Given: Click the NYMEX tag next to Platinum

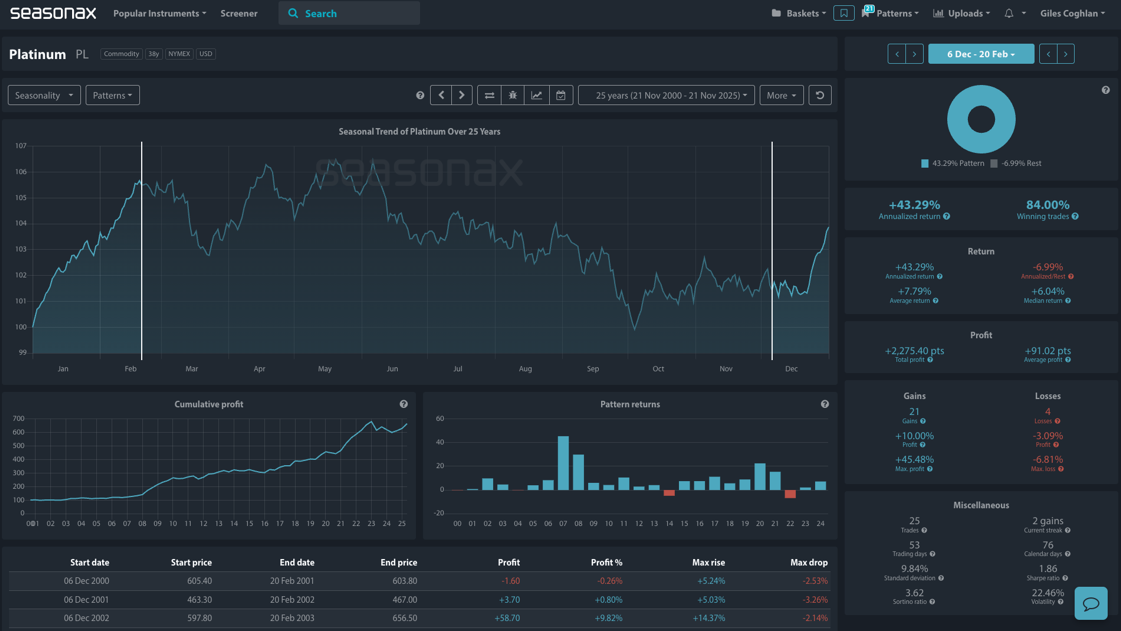Looking at the screenshot, I should click(x=178, y=53).
